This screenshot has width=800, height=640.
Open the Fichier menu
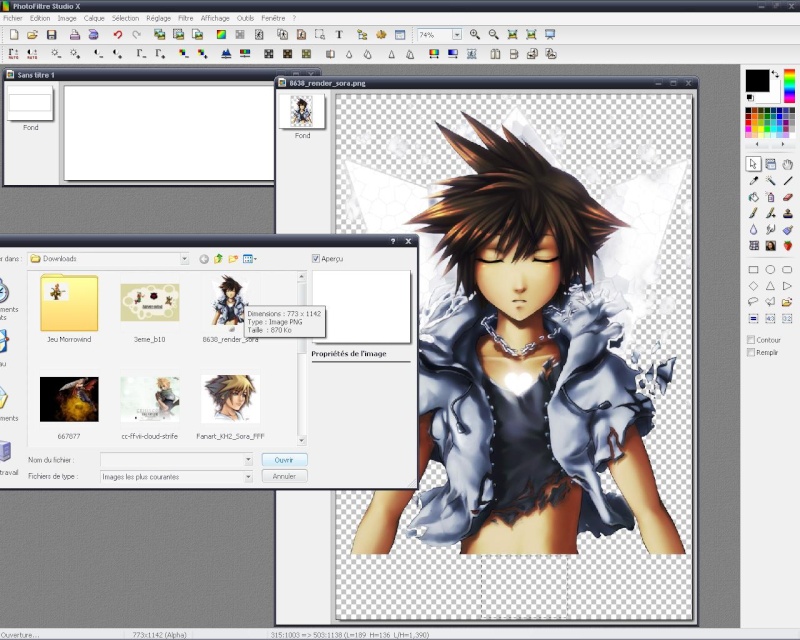click(13, 18)
